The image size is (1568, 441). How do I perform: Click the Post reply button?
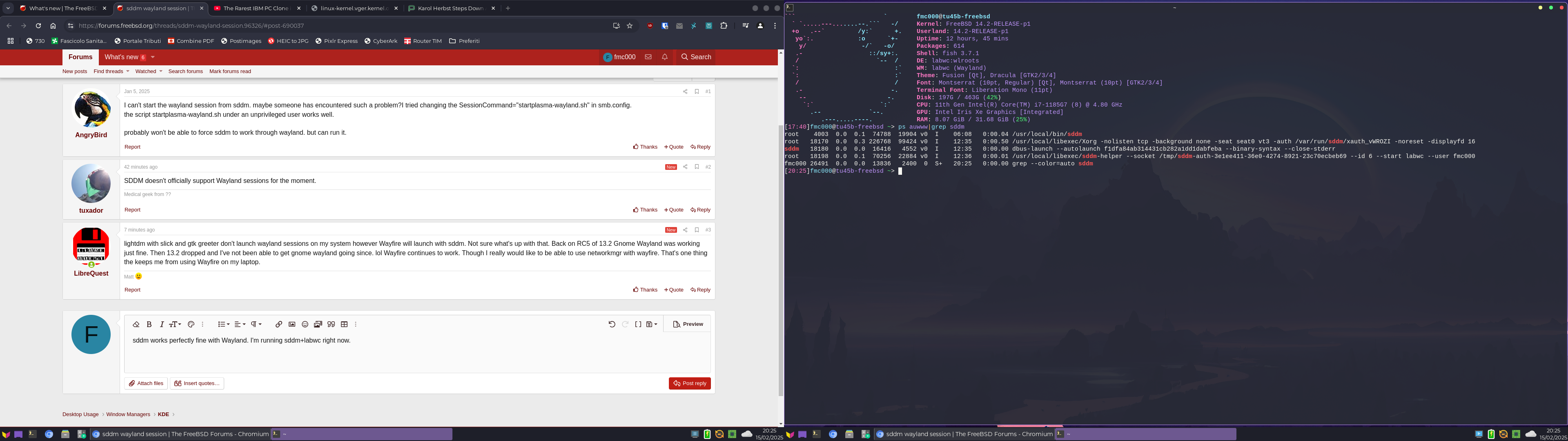click(x=690, y=384)
